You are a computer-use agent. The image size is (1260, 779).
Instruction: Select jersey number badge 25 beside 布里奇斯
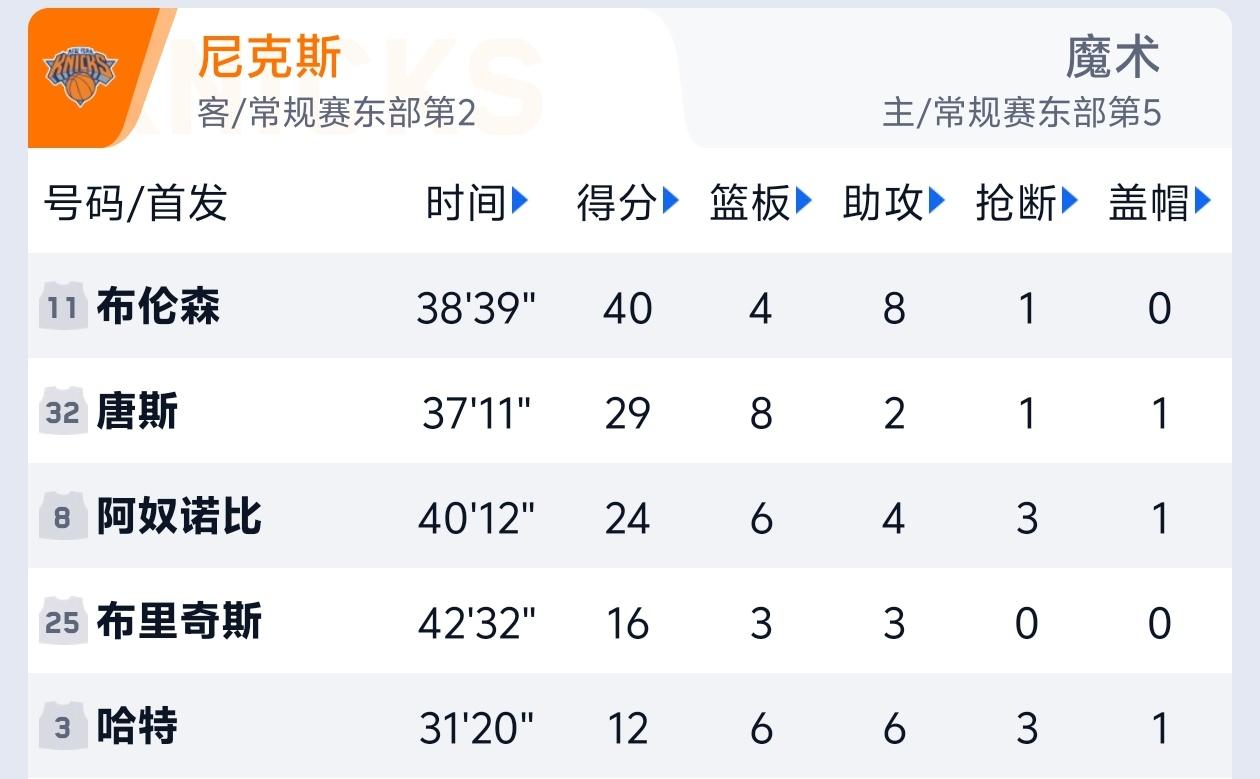62,619
